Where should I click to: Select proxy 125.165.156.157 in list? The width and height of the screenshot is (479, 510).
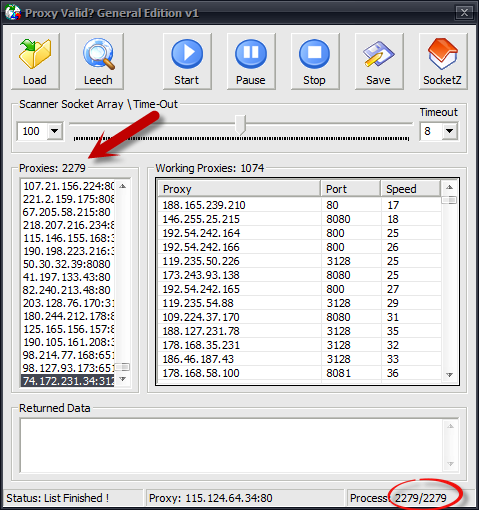[x=68, y=329]
